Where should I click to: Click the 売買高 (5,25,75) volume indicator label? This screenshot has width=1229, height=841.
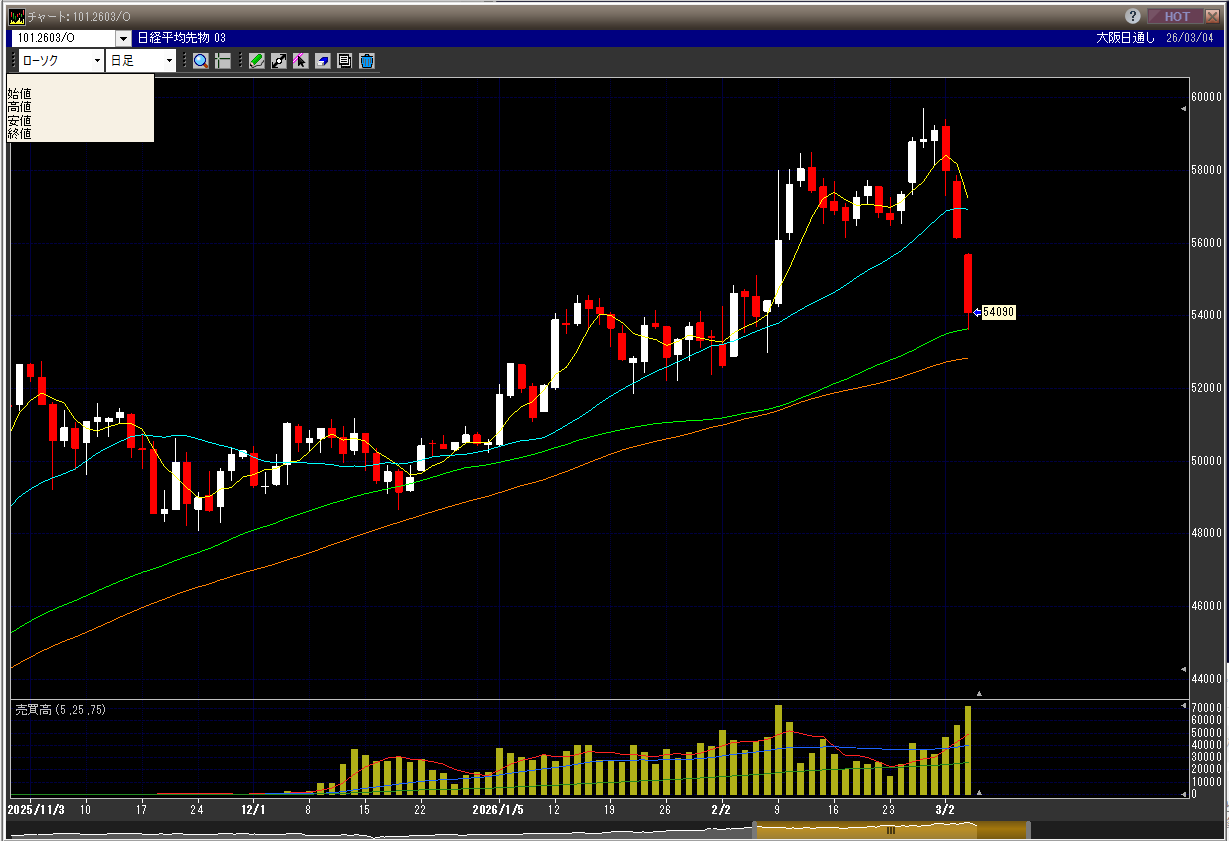tap(60, 709)
